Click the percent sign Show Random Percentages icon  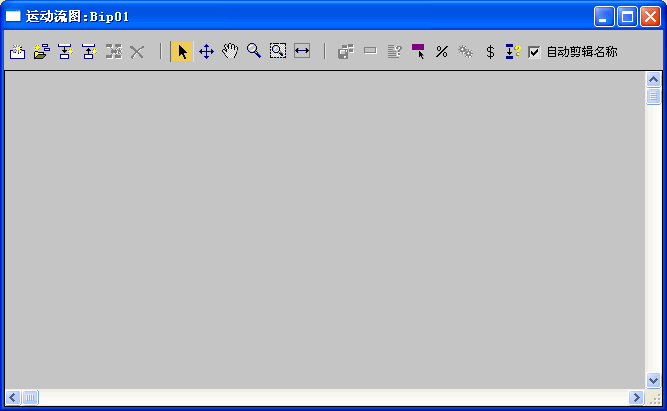point(442,52)
